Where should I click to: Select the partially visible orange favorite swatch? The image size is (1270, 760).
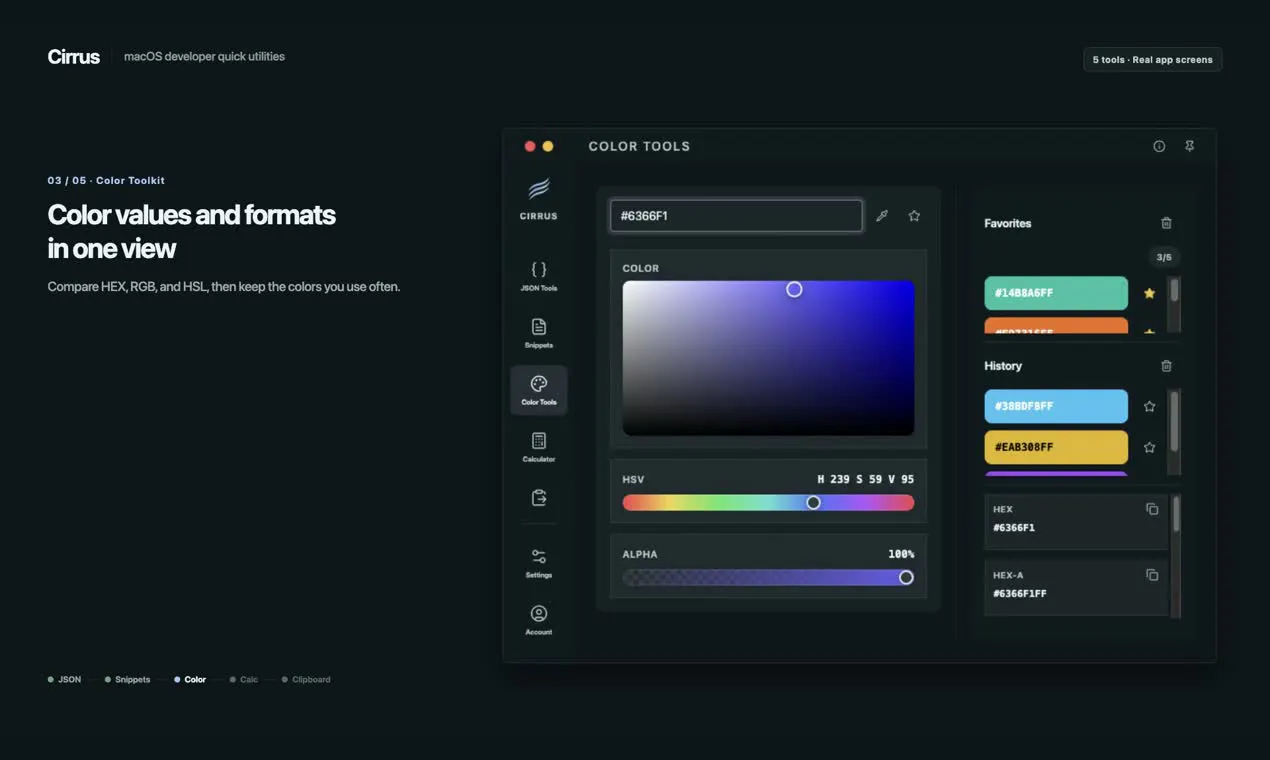(x=1056, y=326)
